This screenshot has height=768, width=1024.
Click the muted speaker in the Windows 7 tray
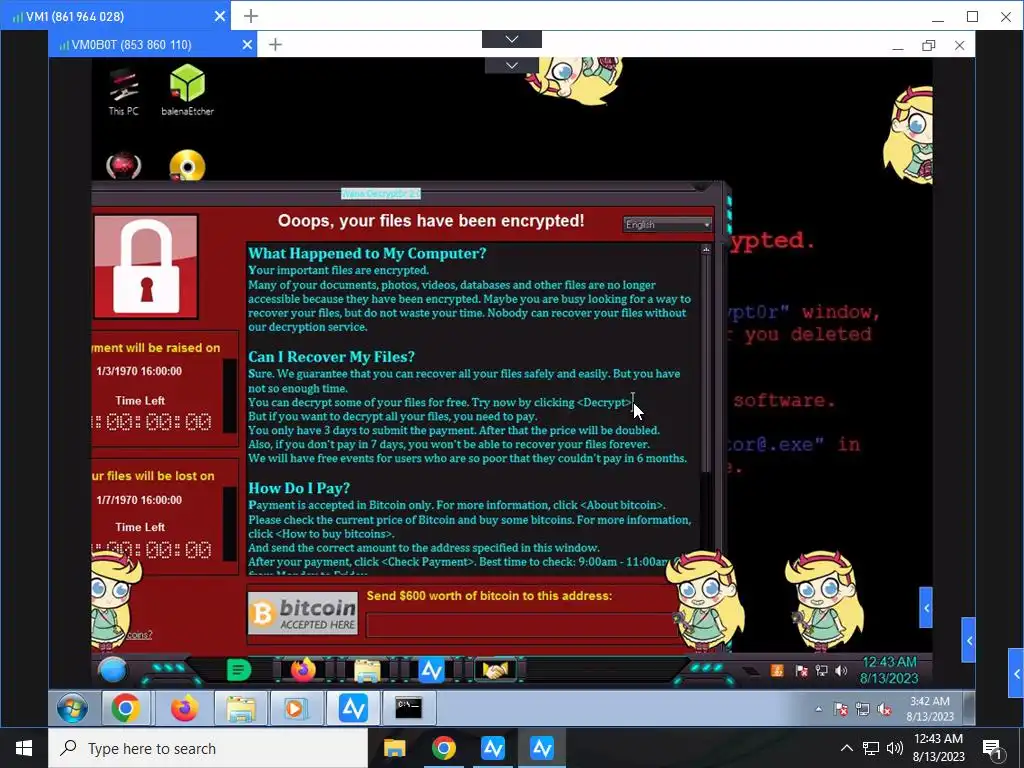tap(884, 709)
